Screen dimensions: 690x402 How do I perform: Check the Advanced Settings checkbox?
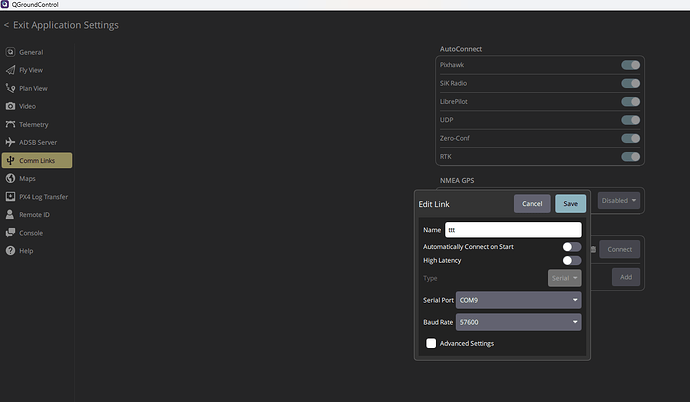tap(431, 343)
